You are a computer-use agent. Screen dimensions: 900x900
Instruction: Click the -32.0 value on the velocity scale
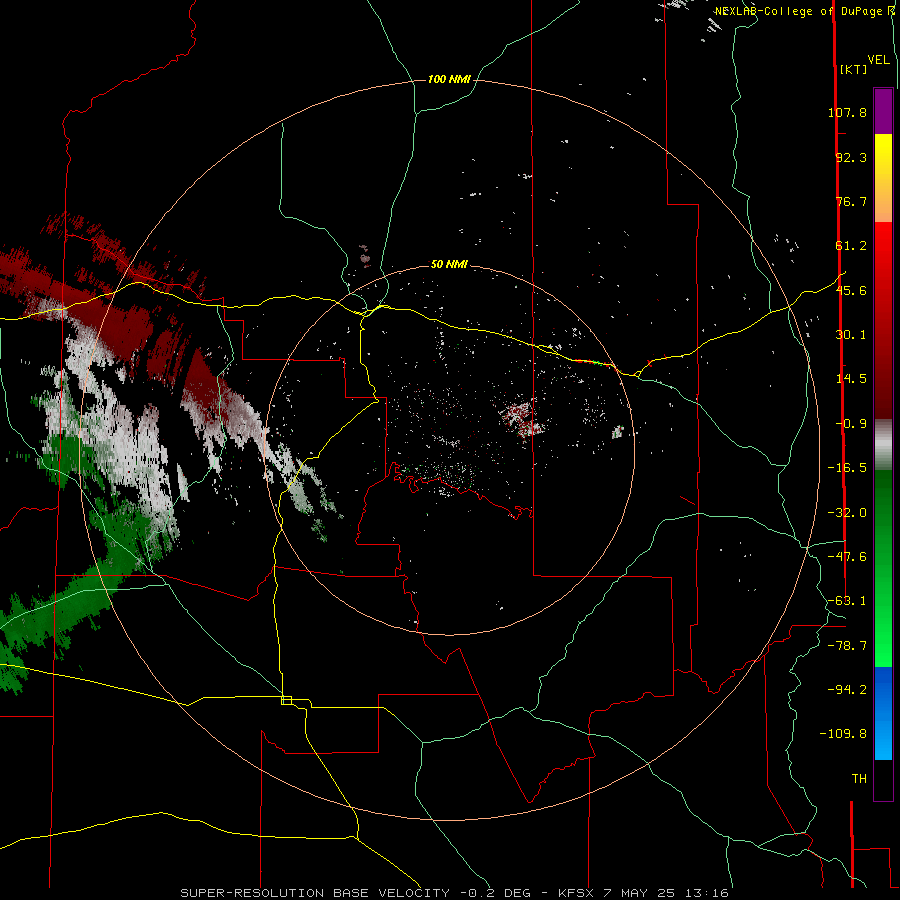tap(847, 513)
